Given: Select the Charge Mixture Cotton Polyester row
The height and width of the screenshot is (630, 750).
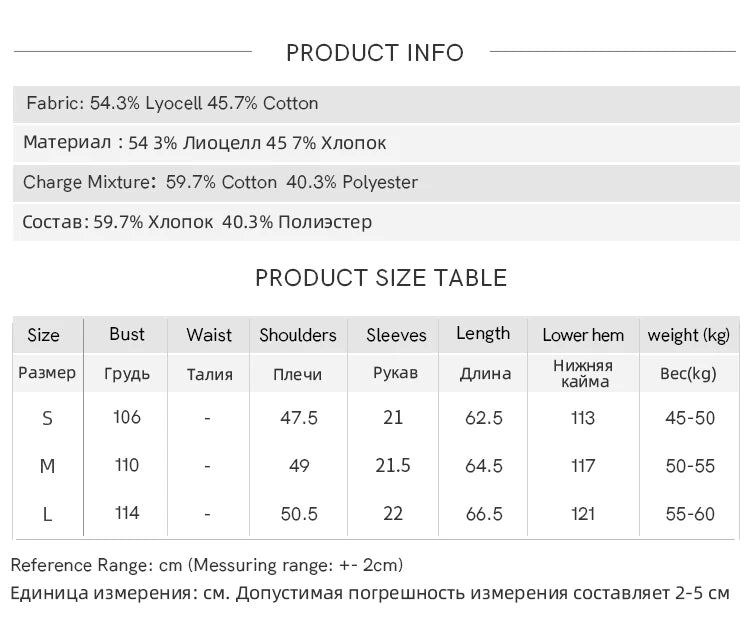Looking at the screenshot, I should point(376,183).
